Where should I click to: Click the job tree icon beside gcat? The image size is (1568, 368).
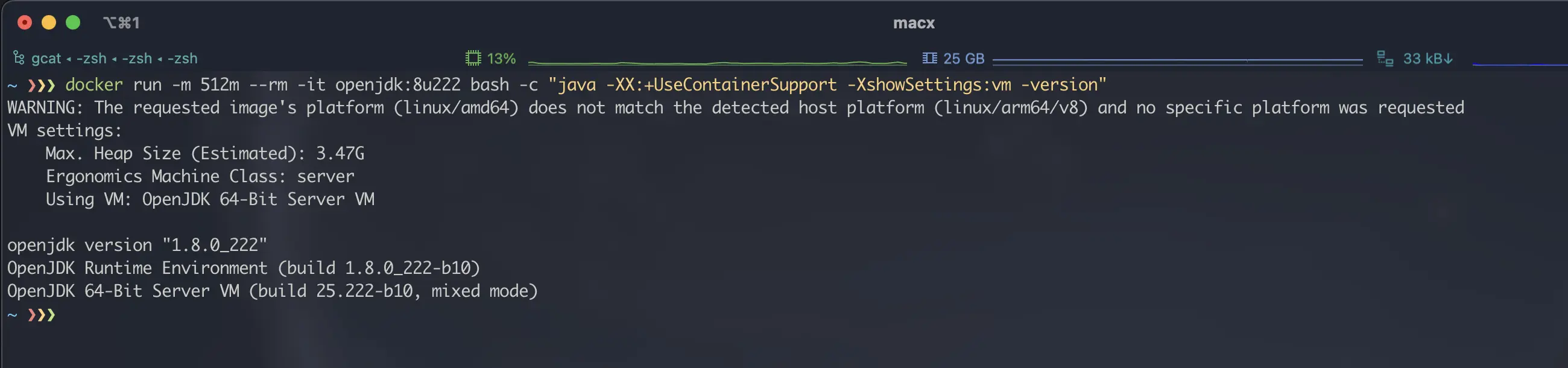tap(19, 59)
